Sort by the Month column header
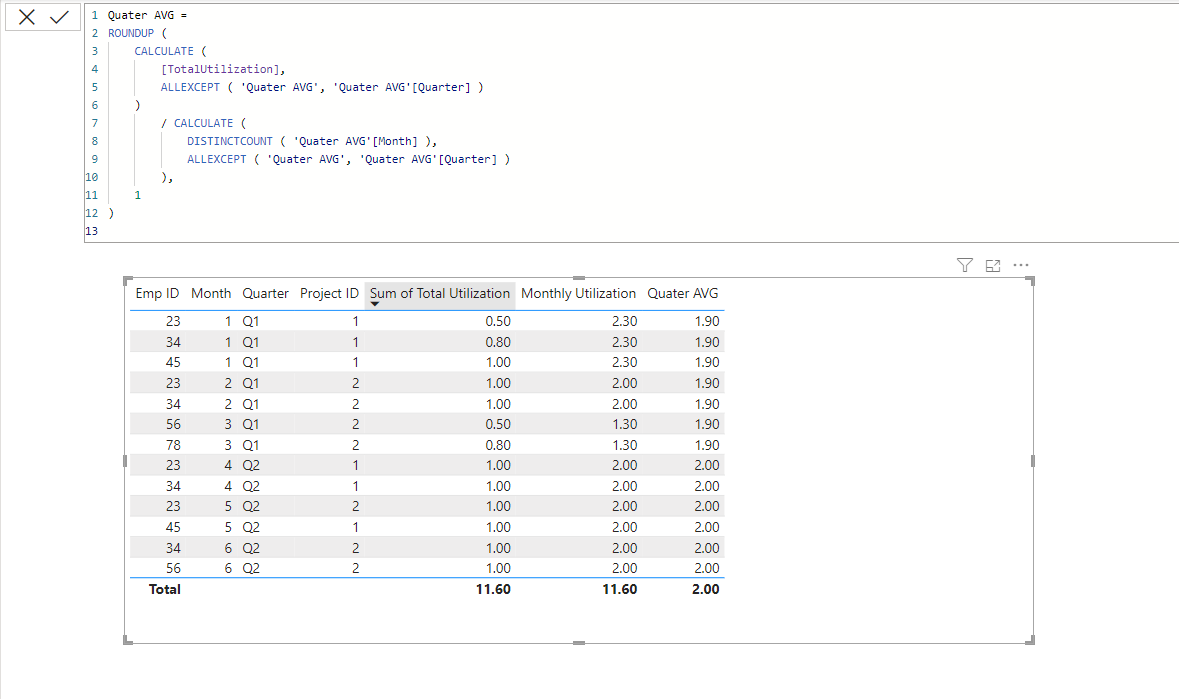1179x699 pixels. pos(211,294)
